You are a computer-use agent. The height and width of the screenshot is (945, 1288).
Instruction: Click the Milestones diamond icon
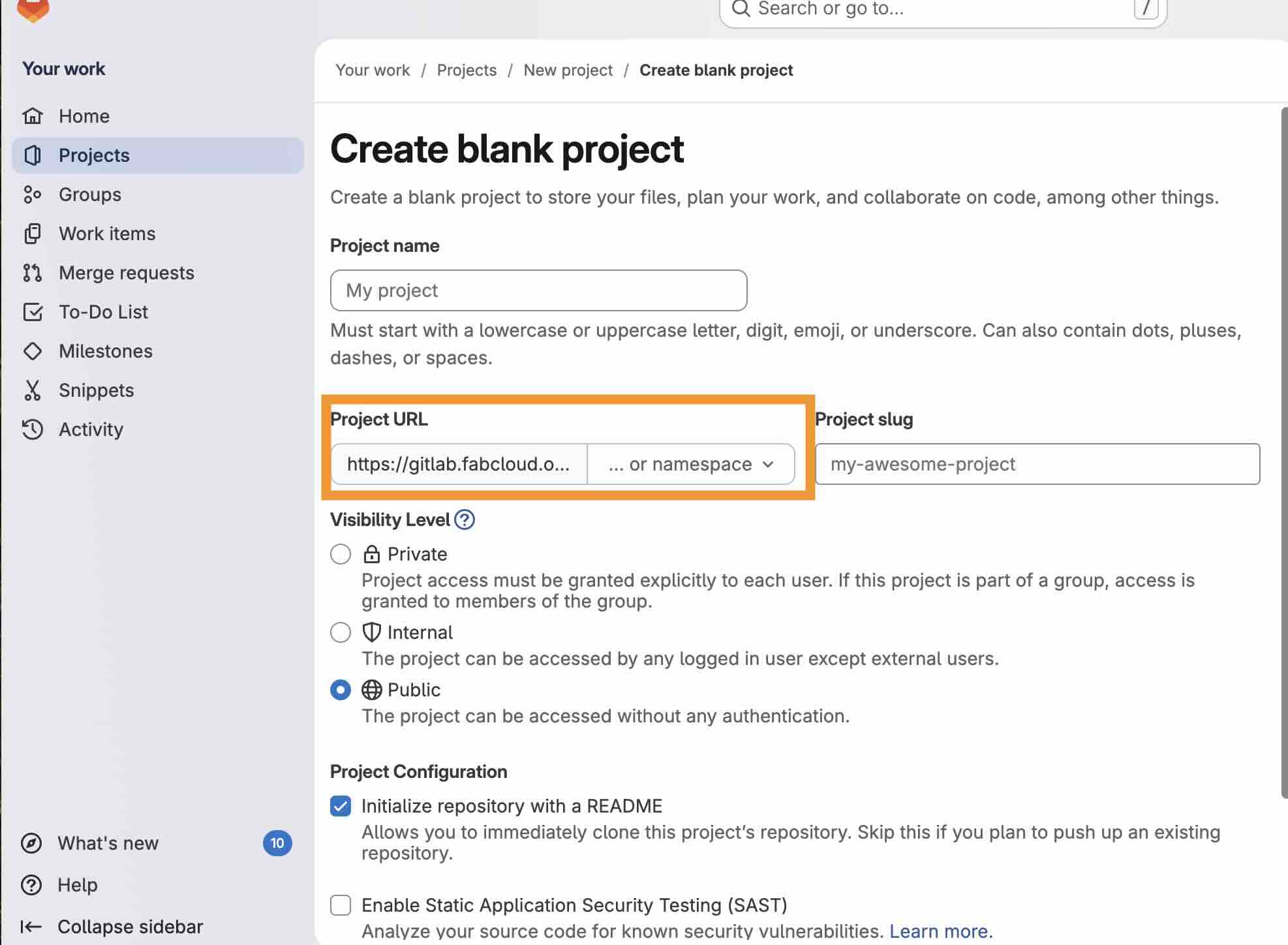pos(33,351)
